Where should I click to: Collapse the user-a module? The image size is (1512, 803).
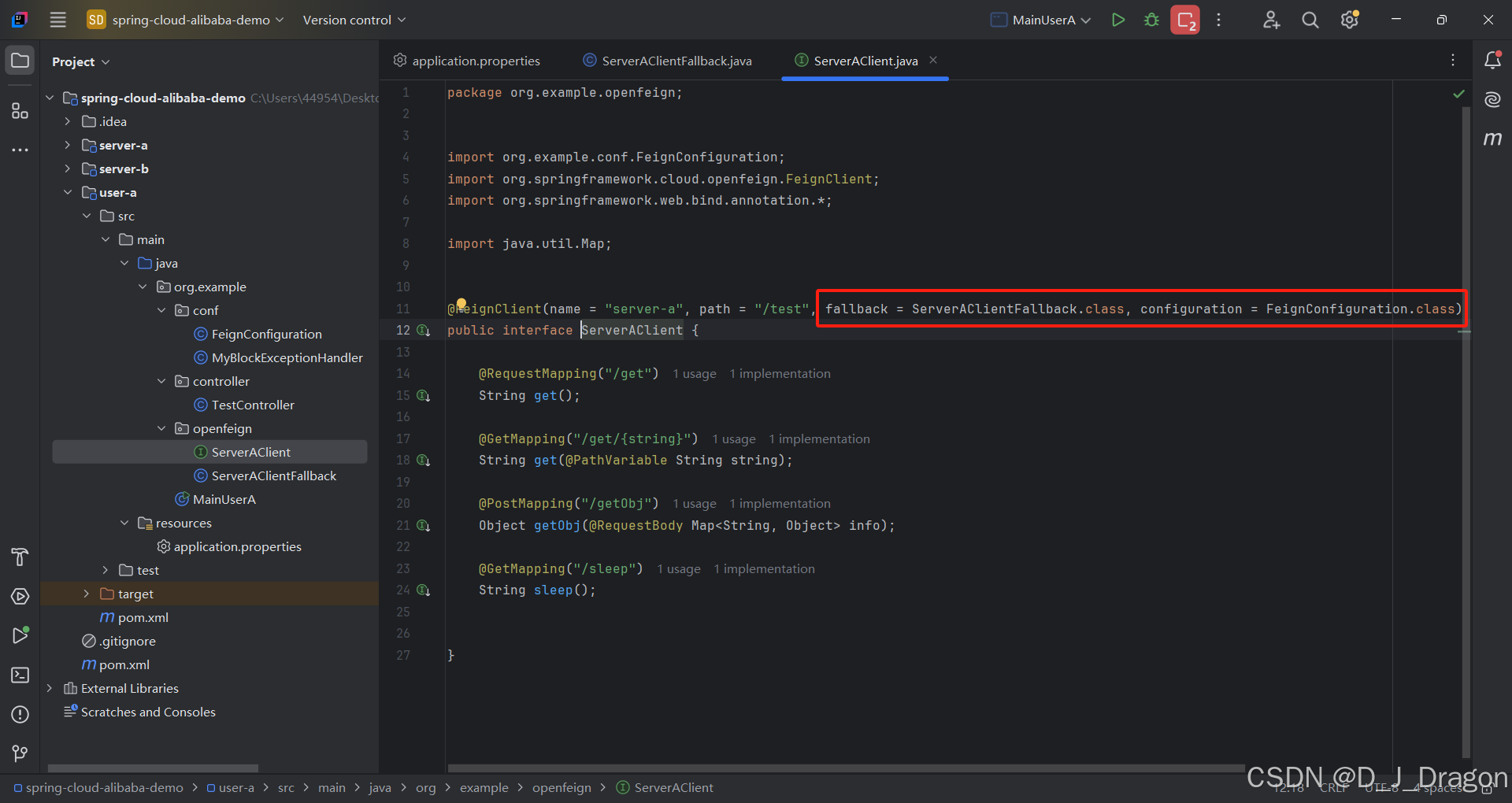click(68, 192)
